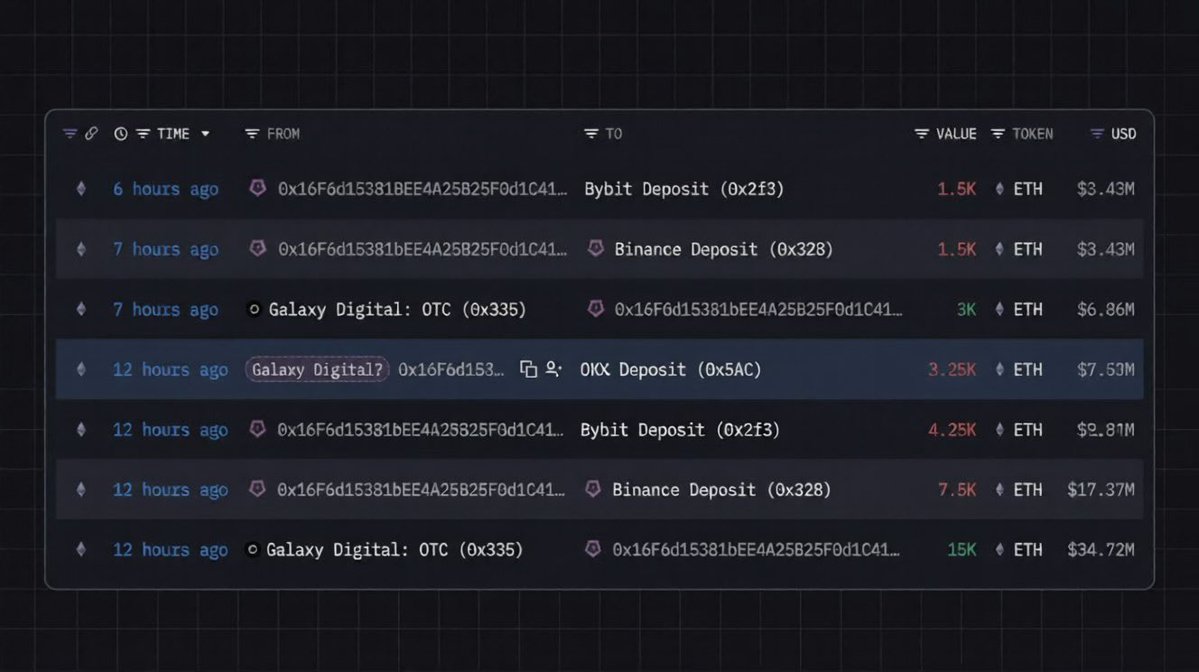The height and width of the screenshot is (672, 1199).
Task: Click the Galaxy Digital? tag label
Action: (x=317, y=369)
